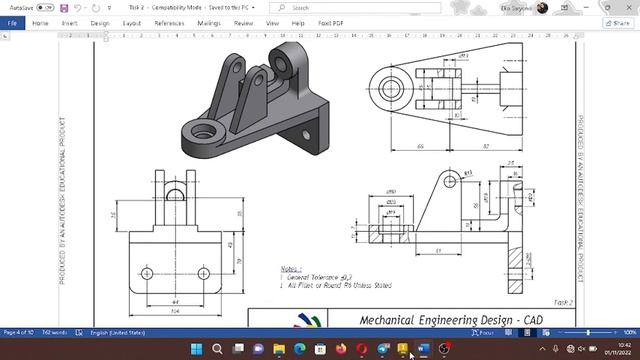Click the tab stop selector by ruler
The height and width of the screenshot is (360, 640).
[x=5, y=36]
